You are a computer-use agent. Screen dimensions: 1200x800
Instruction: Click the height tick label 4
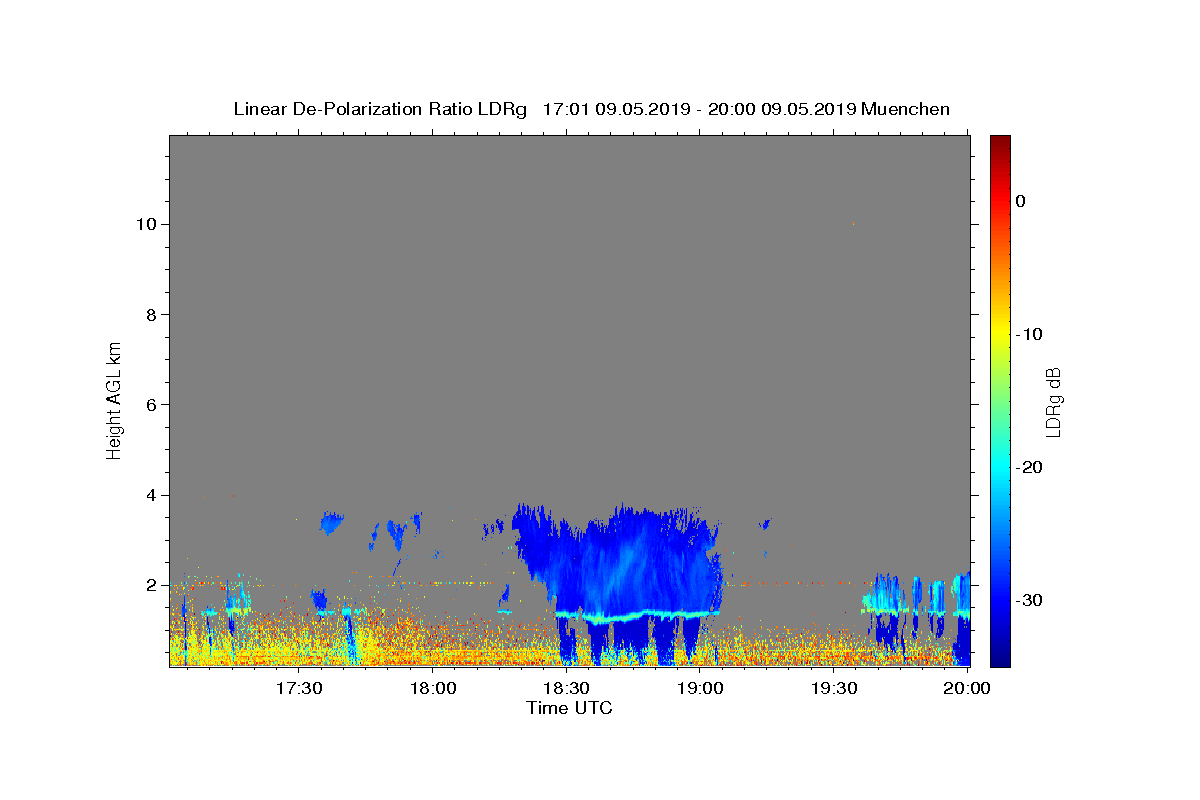151,495
